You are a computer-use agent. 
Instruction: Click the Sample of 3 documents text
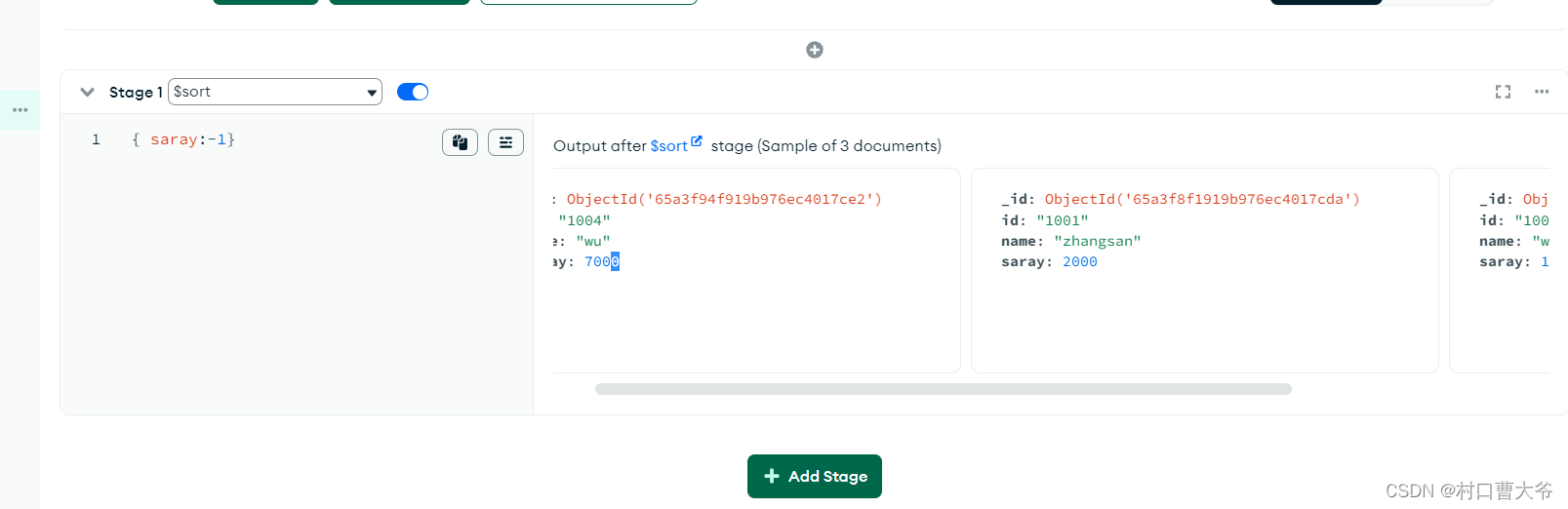click(x=849, y=145)
